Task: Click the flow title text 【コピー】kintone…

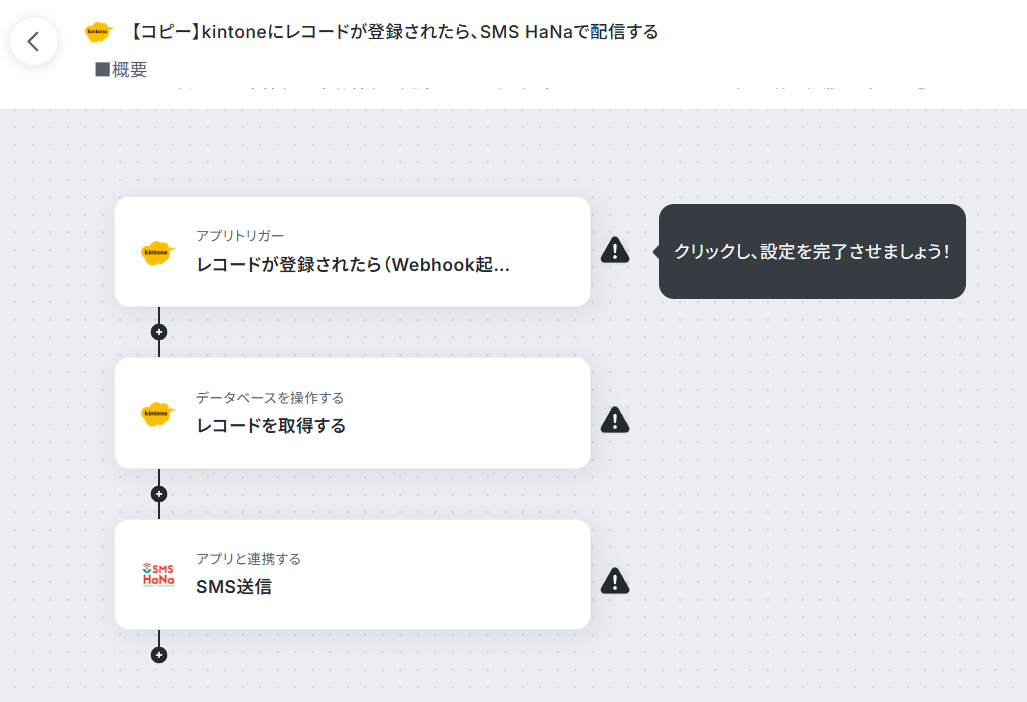Action: pyautogui.click(x=392, y=31)
